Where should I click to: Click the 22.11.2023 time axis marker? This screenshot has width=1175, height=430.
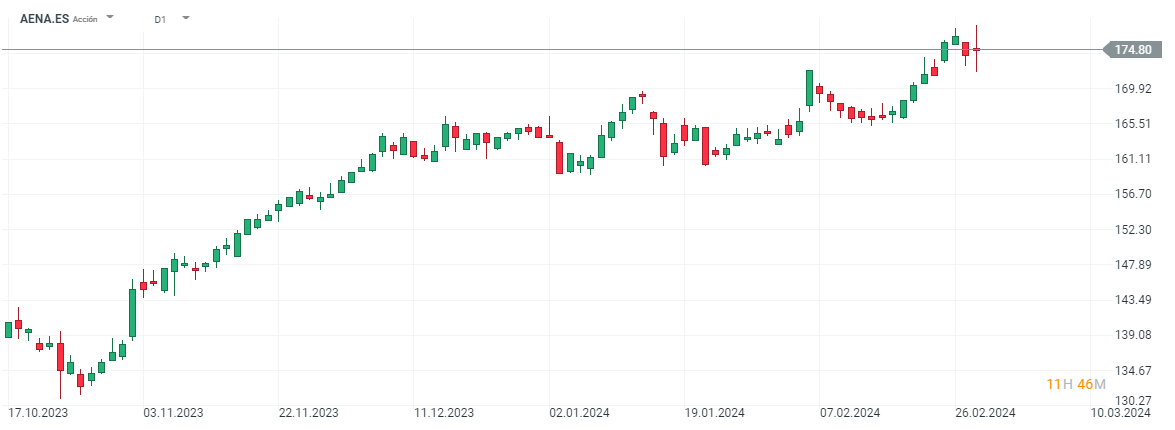coord(309,412)
